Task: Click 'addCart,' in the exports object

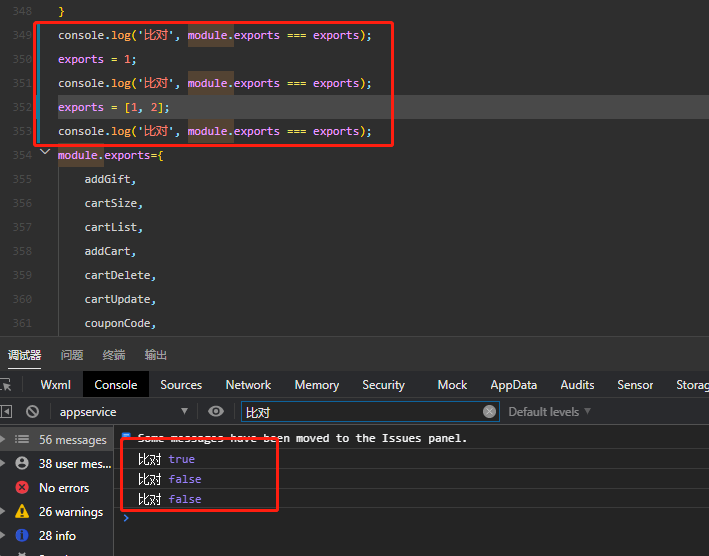Action: pos(110,251)
